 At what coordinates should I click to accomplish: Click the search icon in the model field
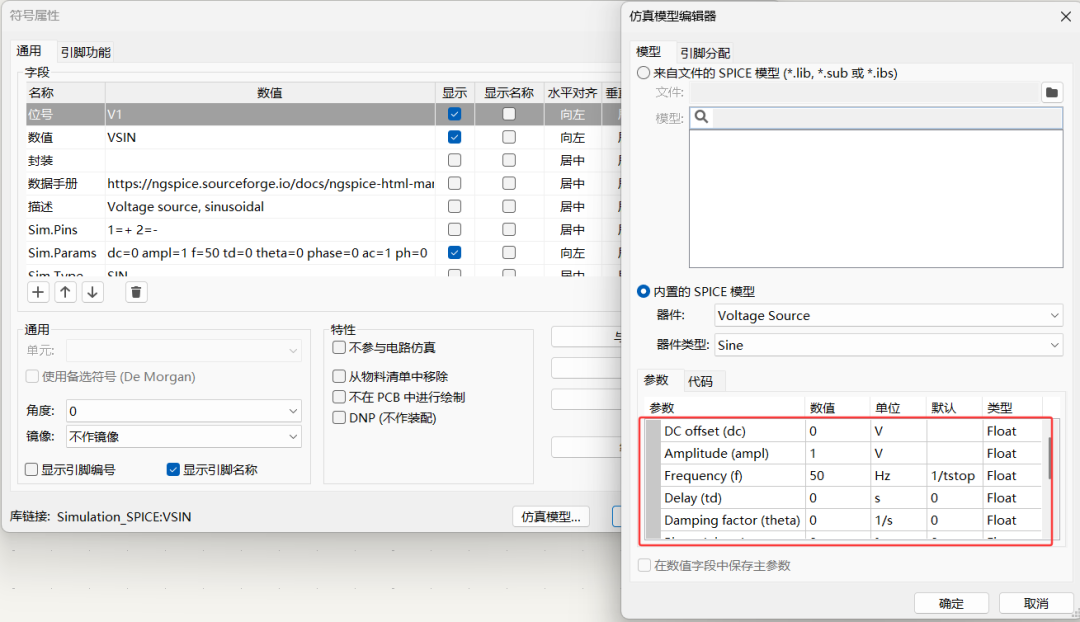coord(701,116)
